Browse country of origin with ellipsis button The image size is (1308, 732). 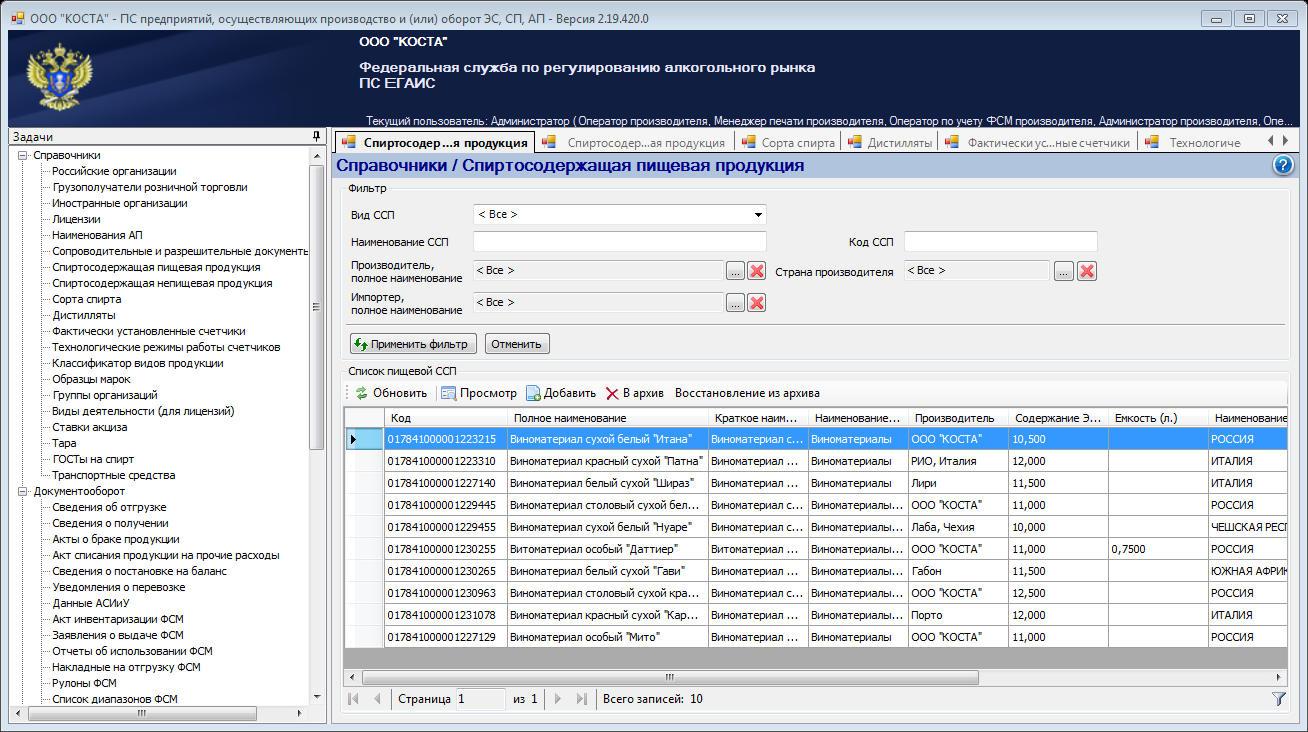1064,271
